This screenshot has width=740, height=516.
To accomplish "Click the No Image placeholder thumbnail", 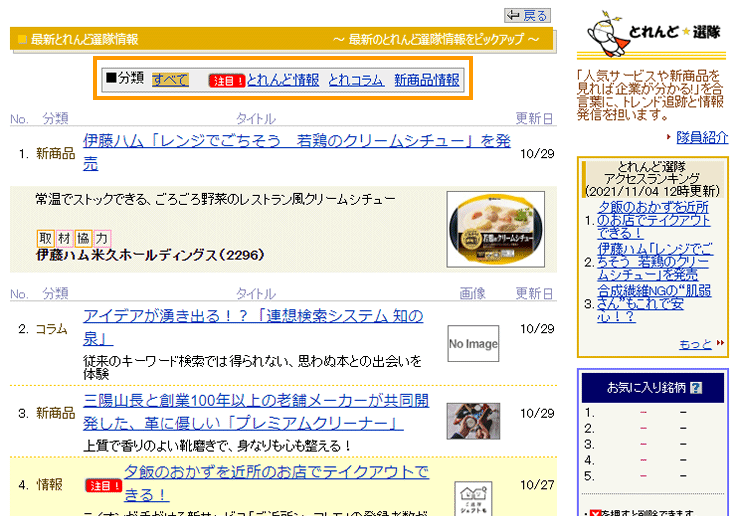I will pyautogui.click(x=473, y=343).
